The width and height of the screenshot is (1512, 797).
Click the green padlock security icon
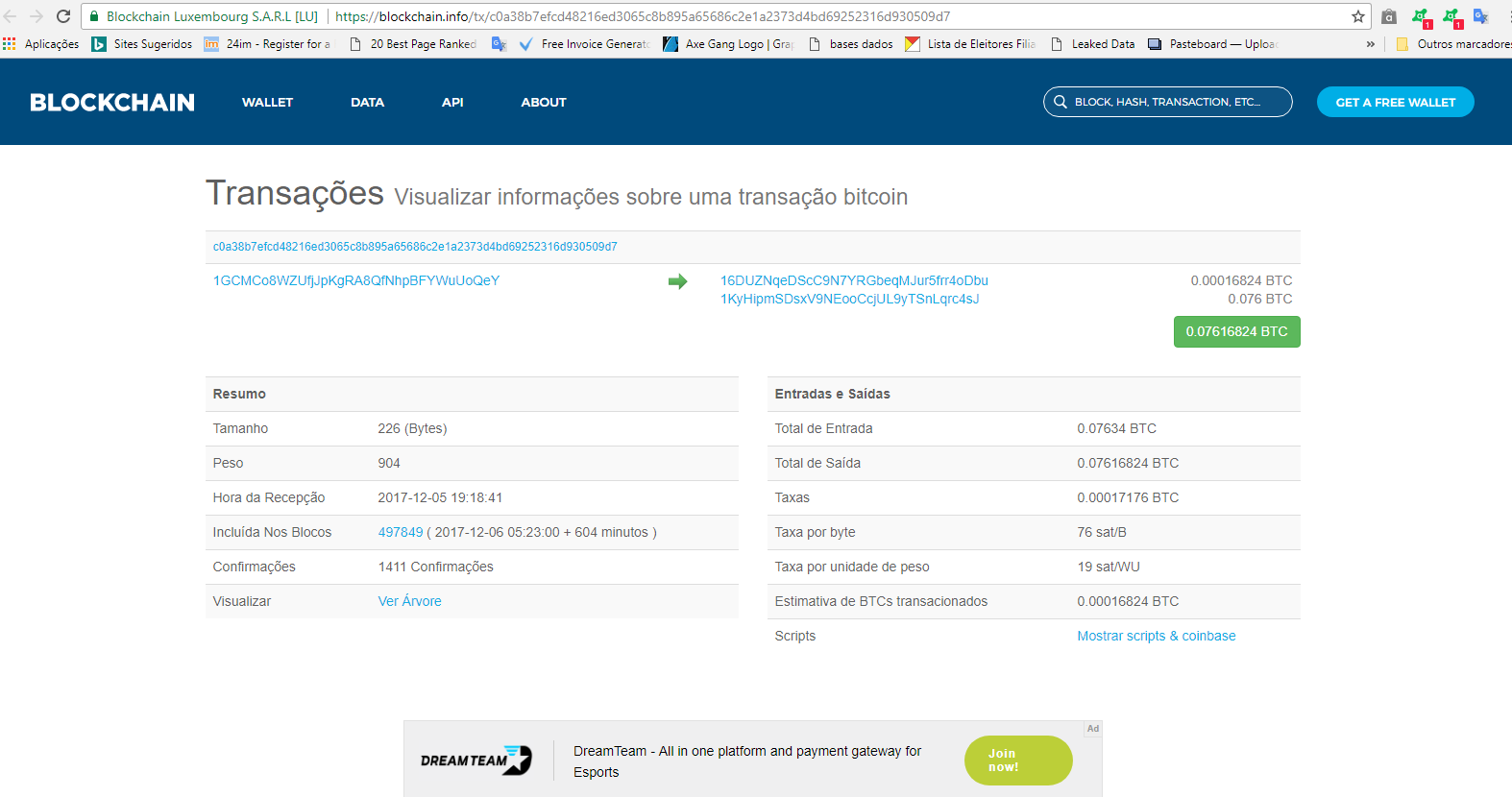(x=94, y=16)
